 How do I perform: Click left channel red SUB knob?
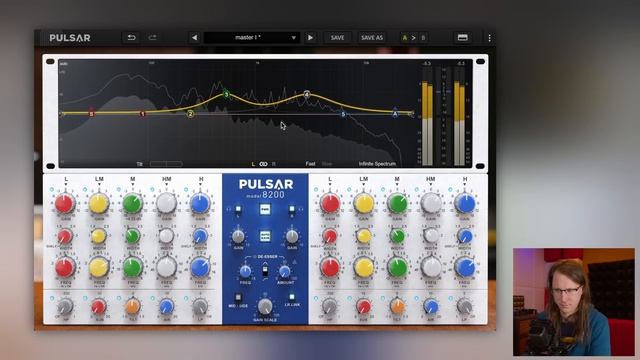[98, 306]
